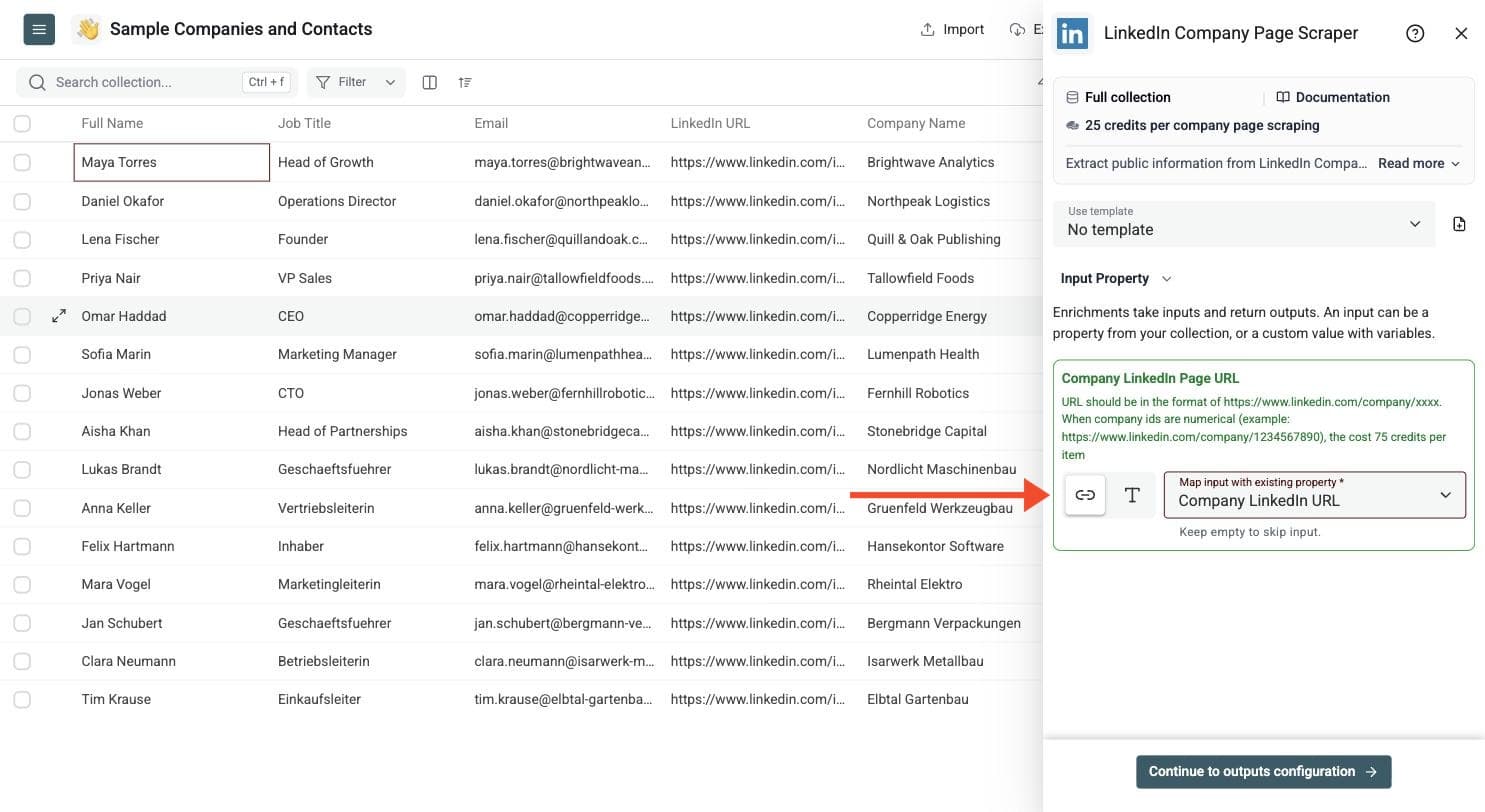Screen dimensions: 1485x812
Task: Click the Email column header
Action: [491, 123]
